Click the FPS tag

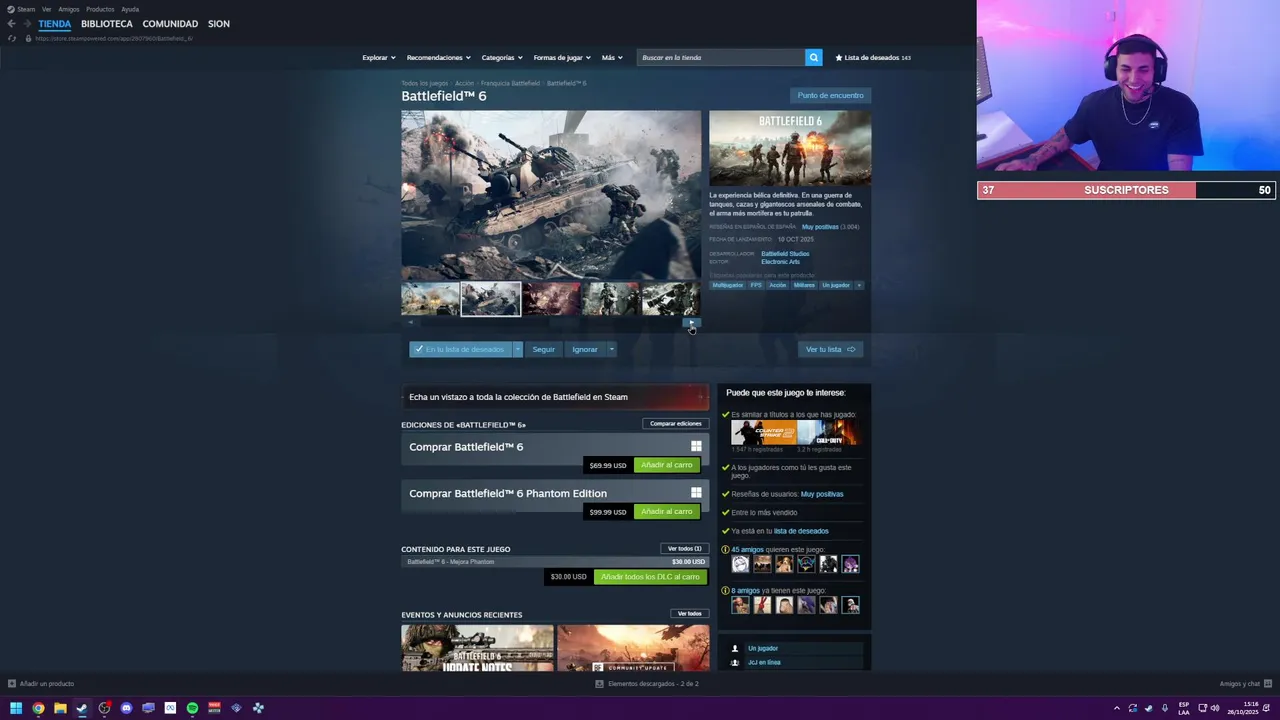(756, 285)
